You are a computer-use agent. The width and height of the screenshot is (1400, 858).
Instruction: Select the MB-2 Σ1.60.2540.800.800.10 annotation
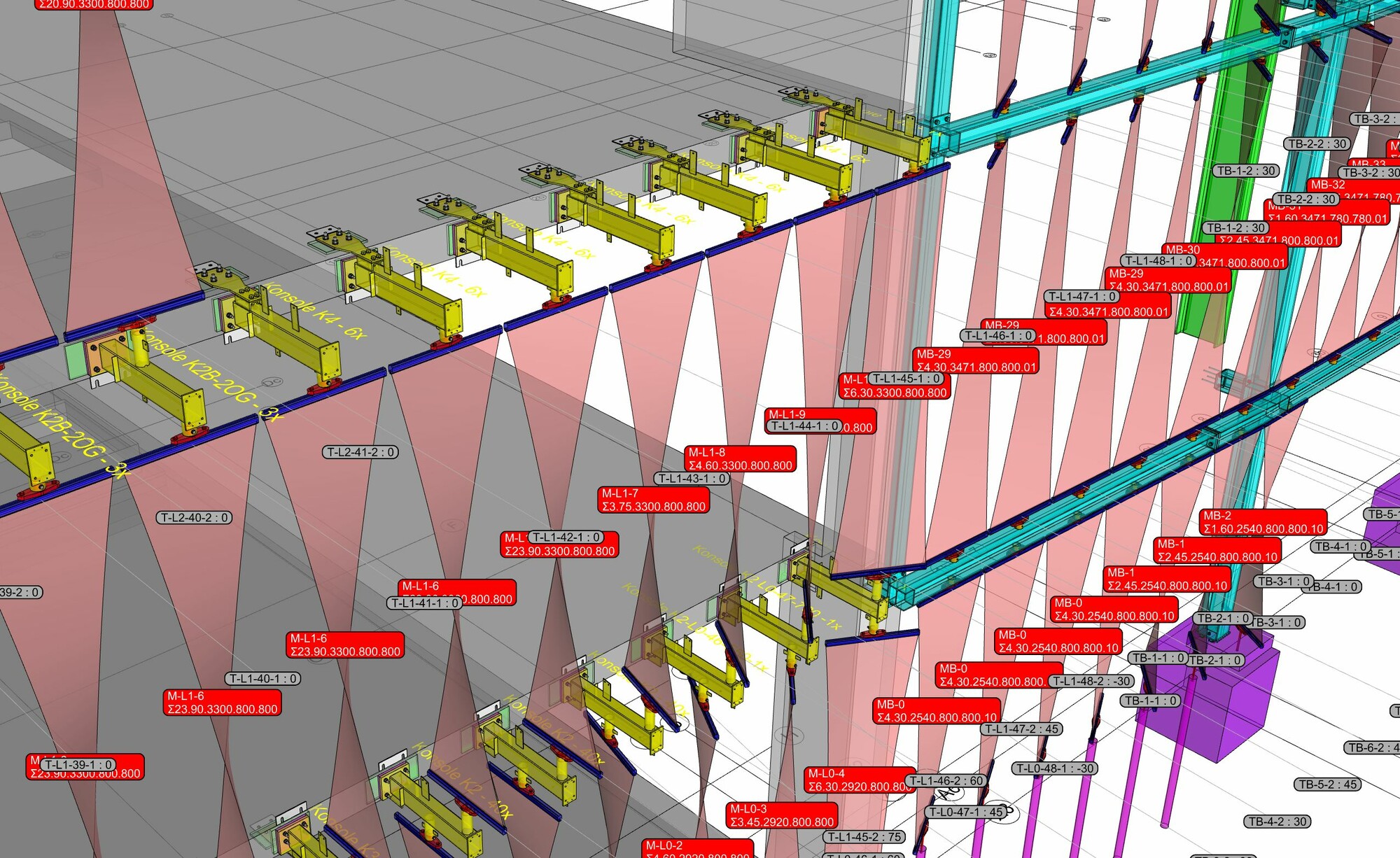tap(1263, 522)
